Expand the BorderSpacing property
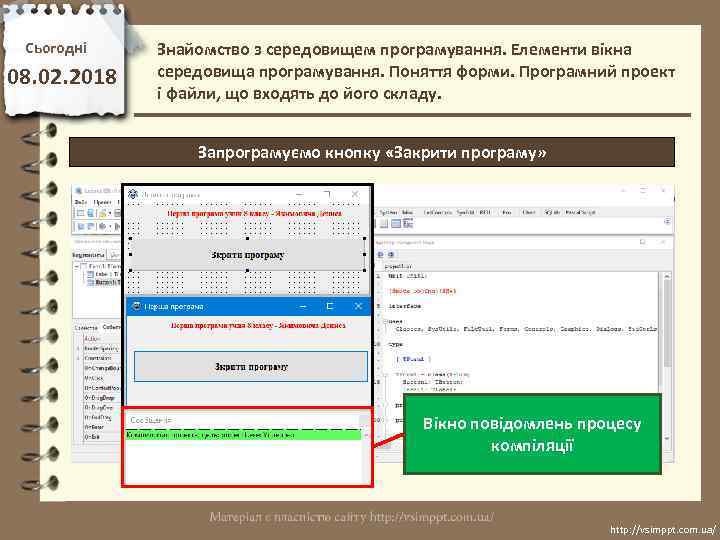Viewport: 720px width, 540px height. coord(78,349)
